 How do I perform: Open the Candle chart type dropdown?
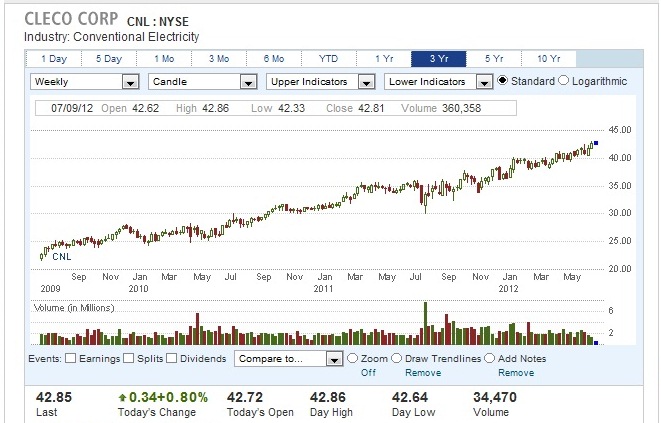tap(203, 81)
